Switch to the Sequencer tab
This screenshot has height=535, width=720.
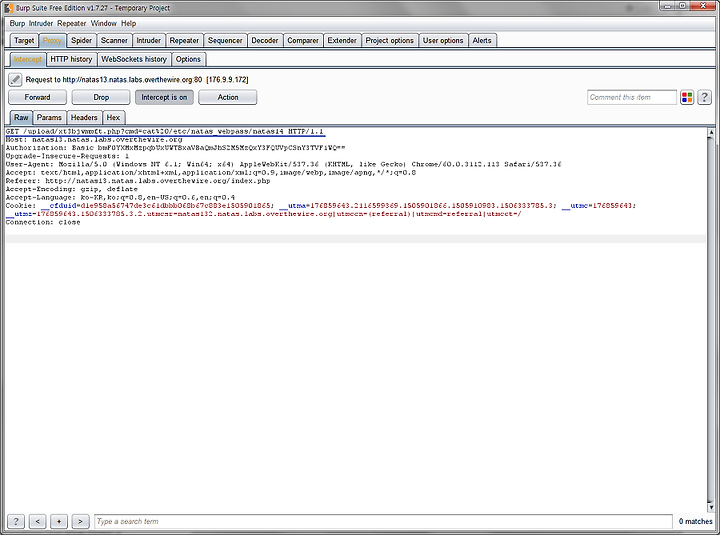(225, 40)
